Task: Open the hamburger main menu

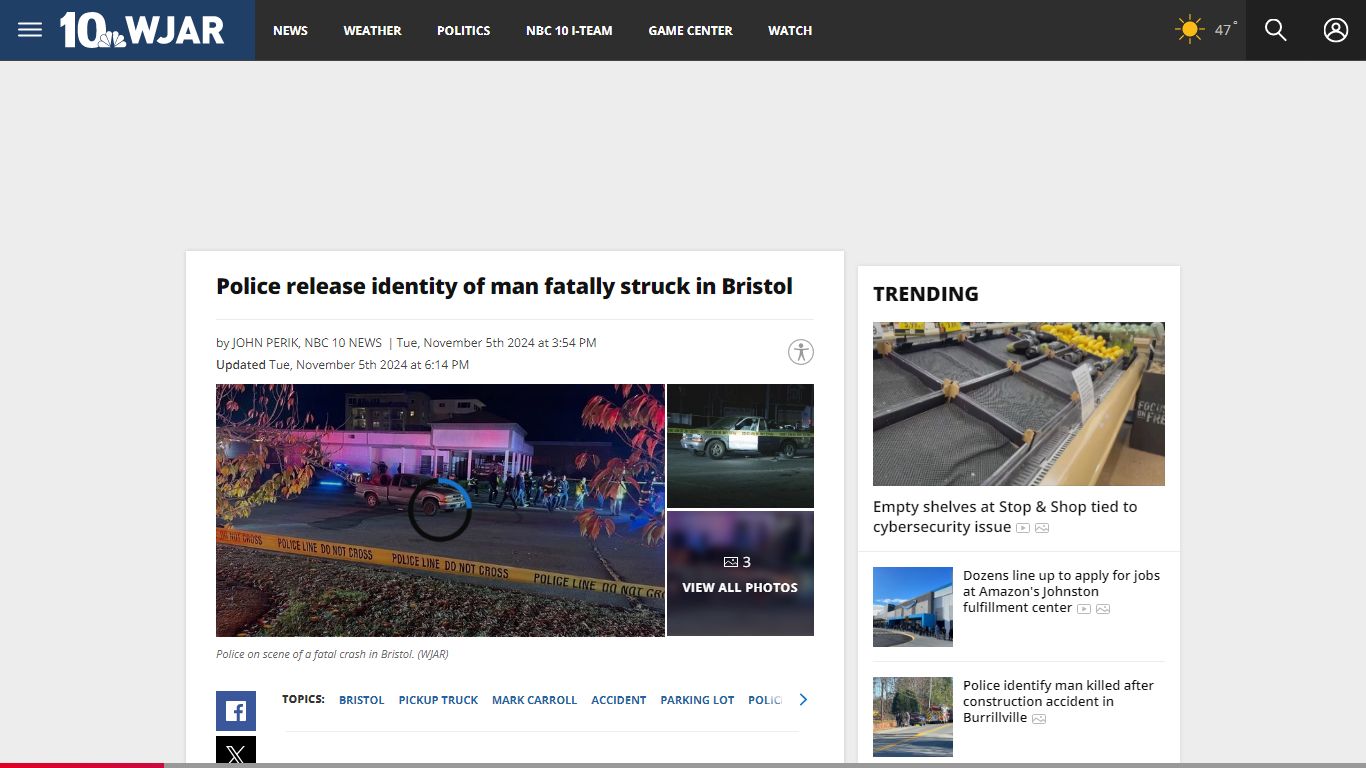Action: coord(30,30)
